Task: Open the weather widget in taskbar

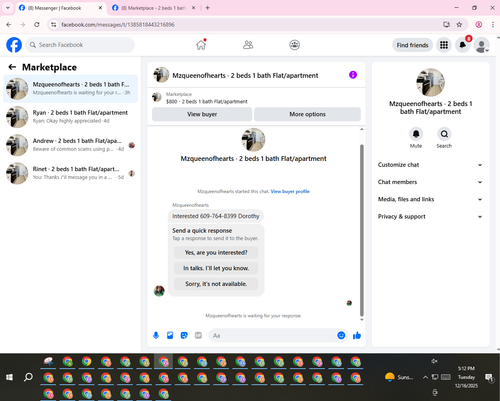Action: (399, 377)
